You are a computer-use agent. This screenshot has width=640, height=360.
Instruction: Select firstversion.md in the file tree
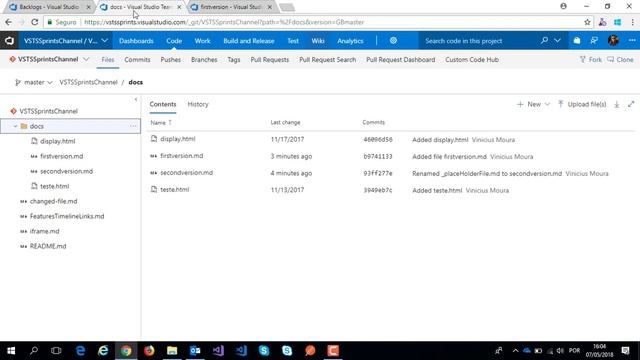point(62,156)
